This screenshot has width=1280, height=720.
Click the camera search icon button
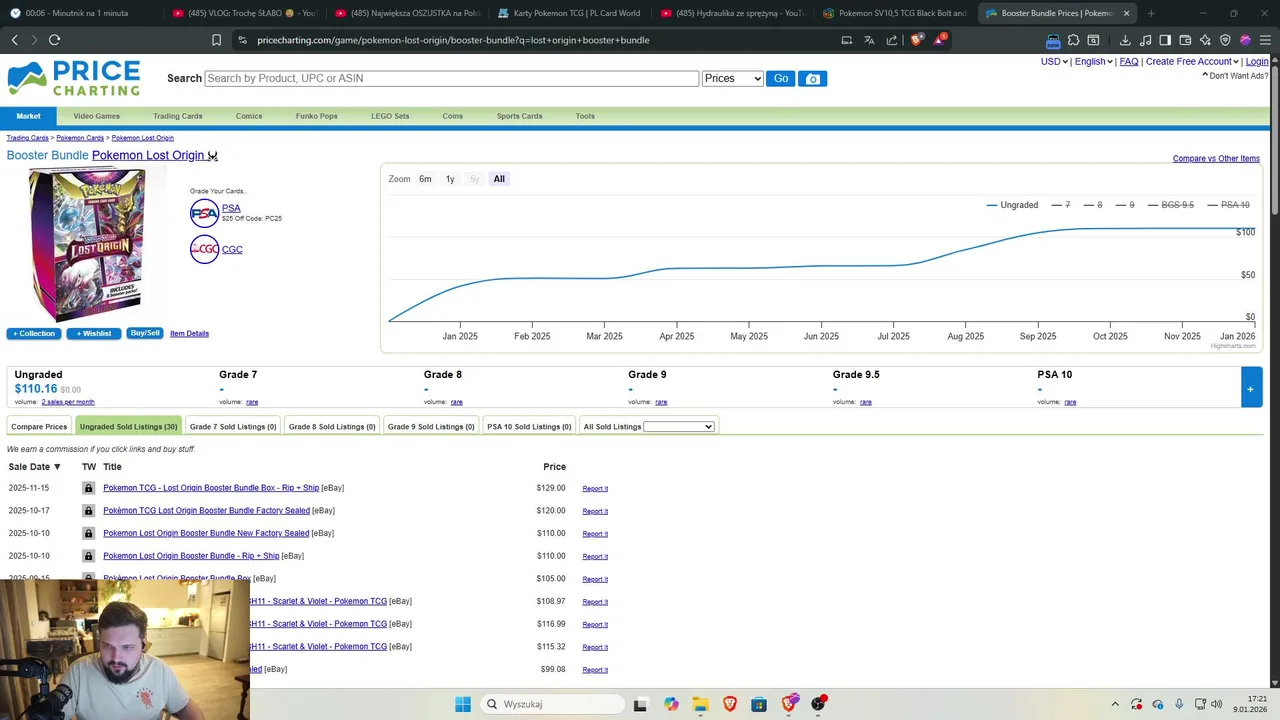[x=812, y=78]
